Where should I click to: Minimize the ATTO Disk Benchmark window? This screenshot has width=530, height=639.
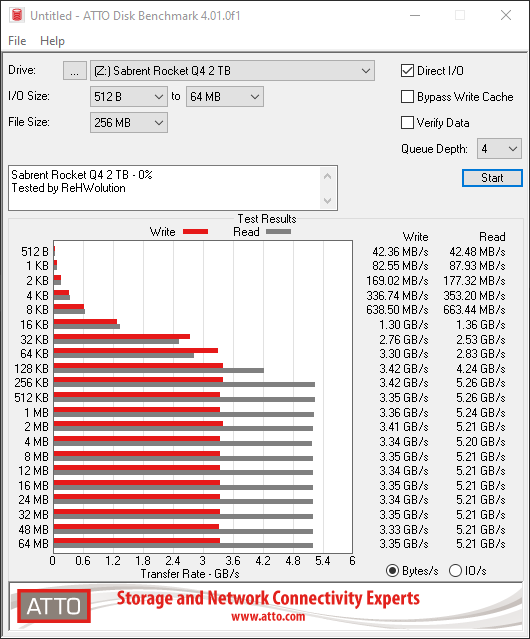(415, 15)
